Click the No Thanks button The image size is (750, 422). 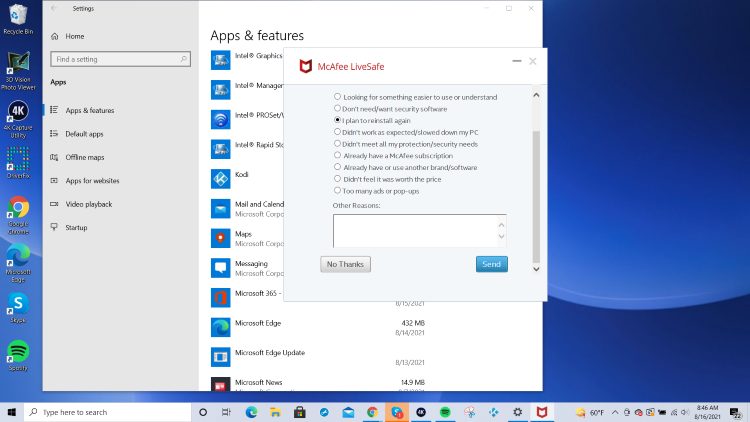(345, 264)
